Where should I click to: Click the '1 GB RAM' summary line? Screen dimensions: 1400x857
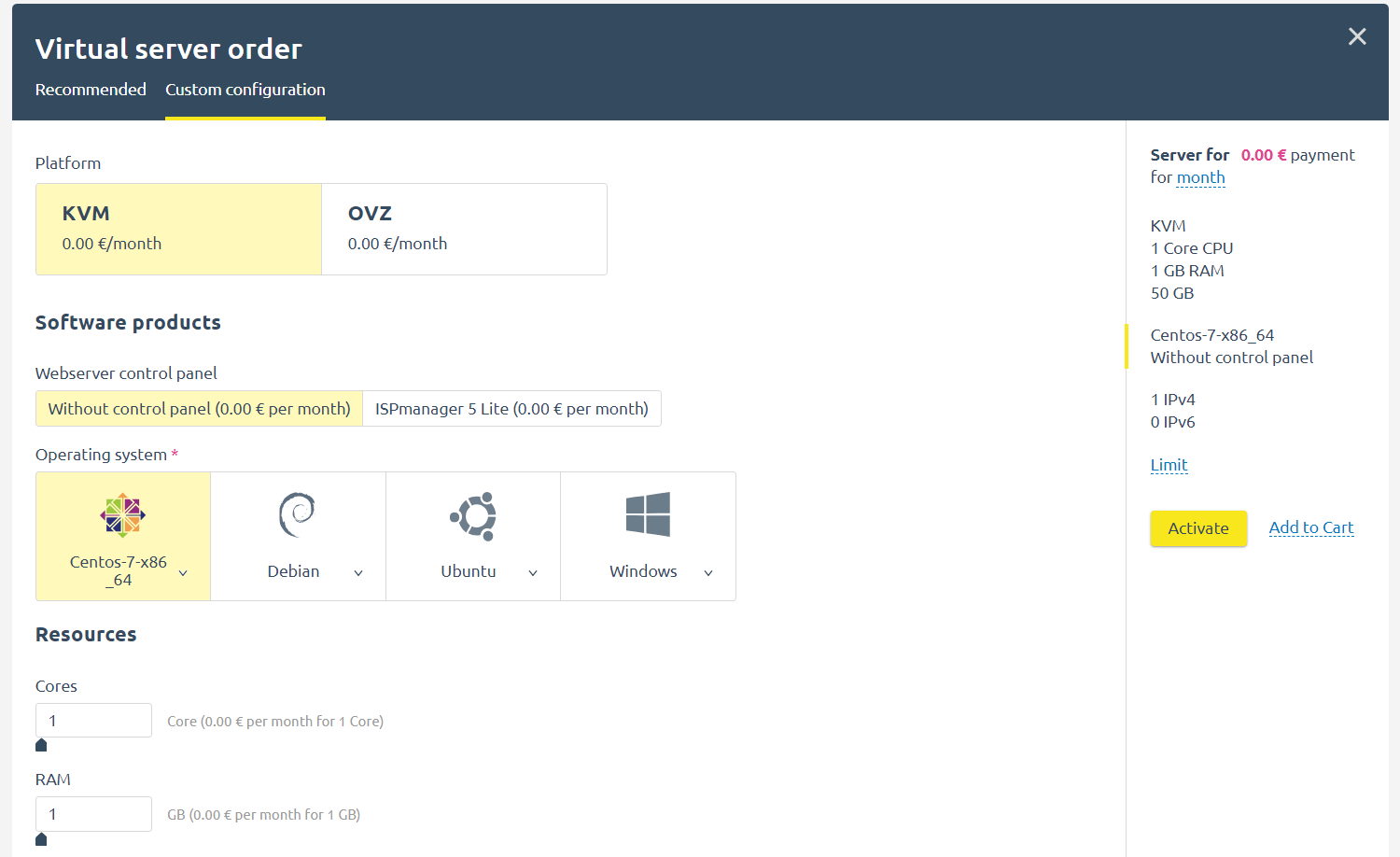point(1187,271)
